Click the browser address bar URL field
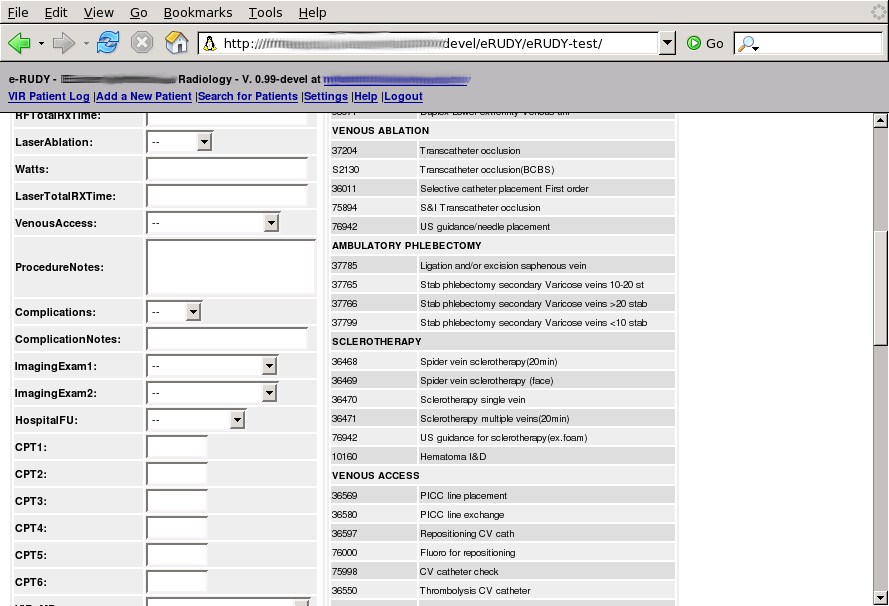889x606 pixels. 428,43
